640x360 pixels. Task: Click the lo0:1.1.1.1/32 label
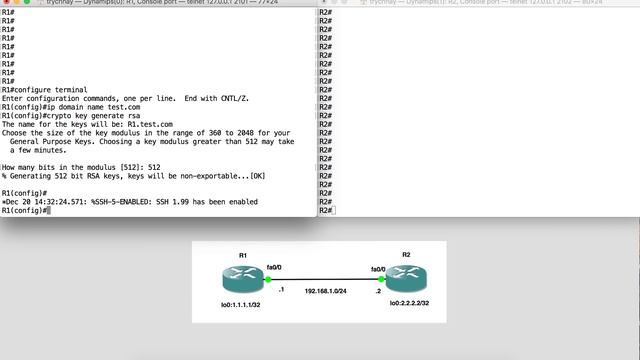[240, 305]
